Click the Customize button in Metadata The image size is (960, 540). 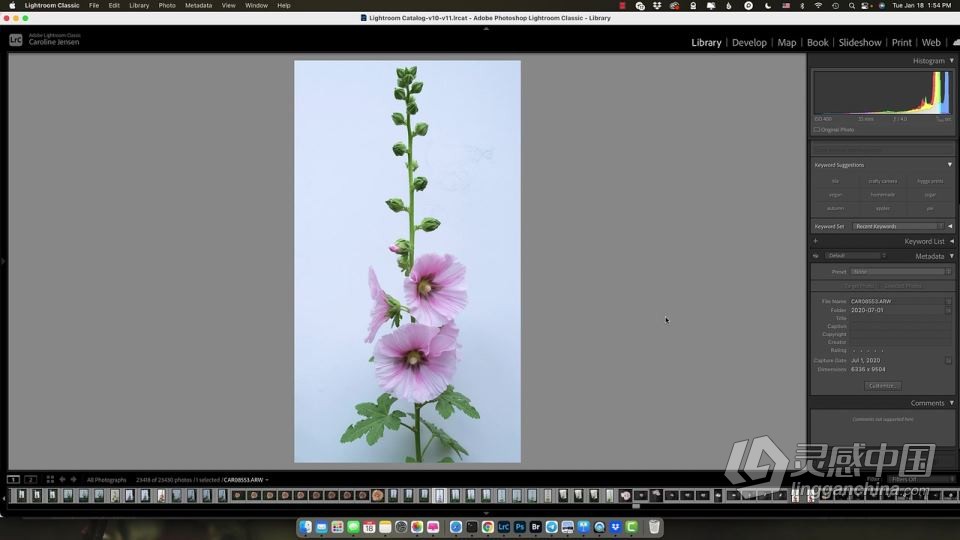882,386
